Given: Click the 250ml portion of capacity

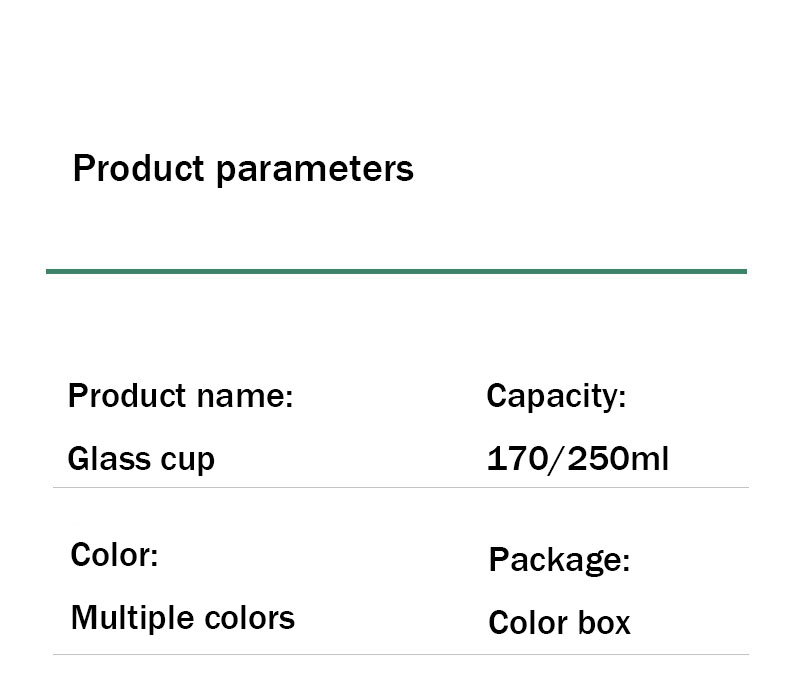Looking at the screenshot, I should pos(618,459).
